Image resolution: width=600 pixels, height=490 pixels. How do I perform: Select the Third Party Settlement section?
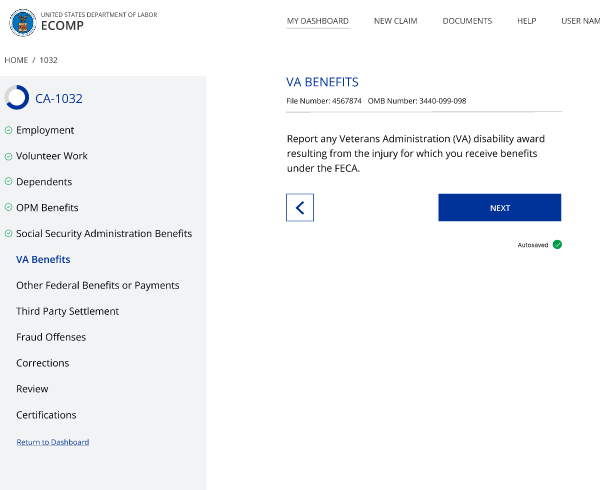point(67,311)
